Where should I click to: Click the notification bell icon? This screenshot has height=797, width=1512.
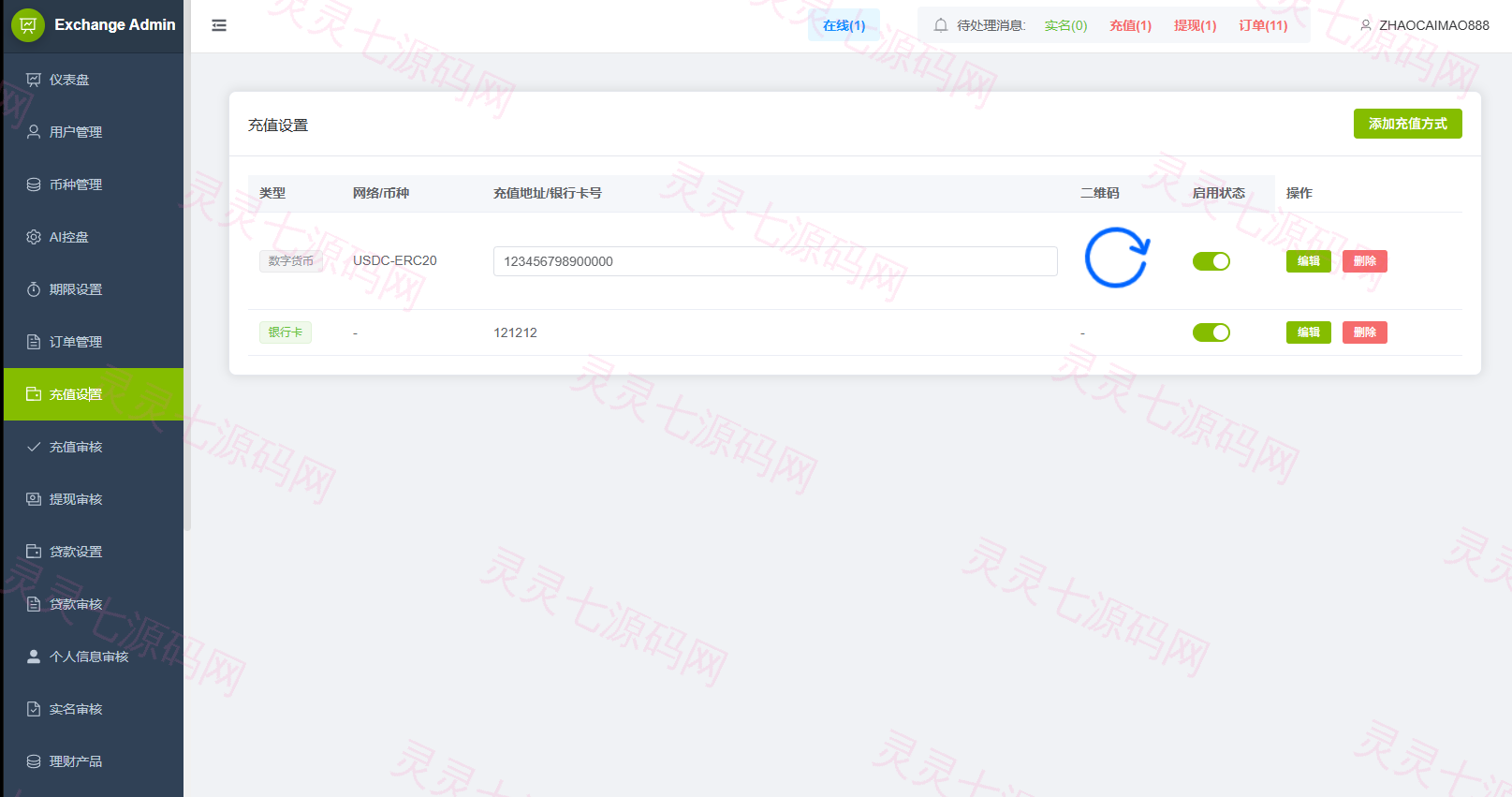941,25
